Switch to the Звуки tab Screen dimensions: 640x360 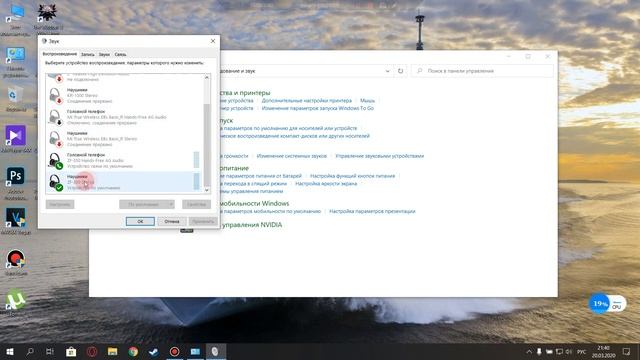(x=104, y=54)
